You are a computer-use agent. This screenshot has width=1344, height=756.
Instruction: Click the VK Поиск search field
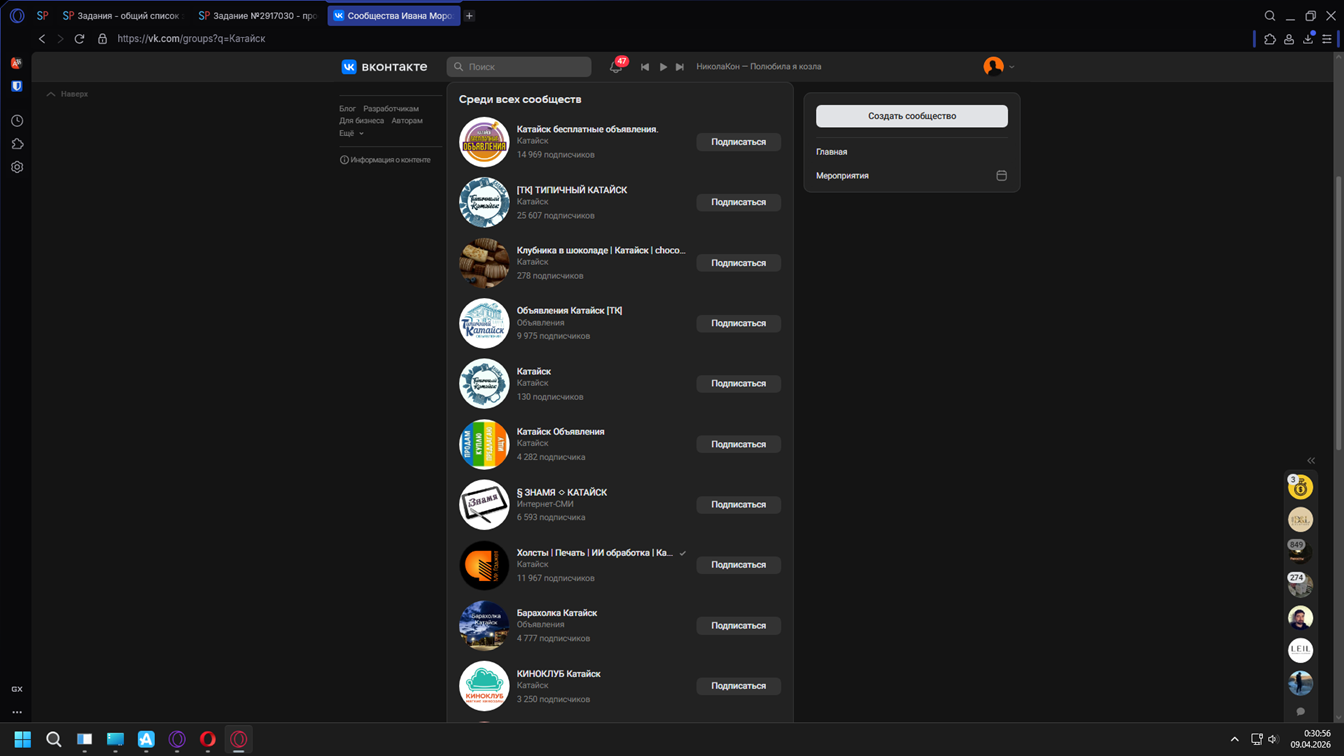tap(520, 67)
